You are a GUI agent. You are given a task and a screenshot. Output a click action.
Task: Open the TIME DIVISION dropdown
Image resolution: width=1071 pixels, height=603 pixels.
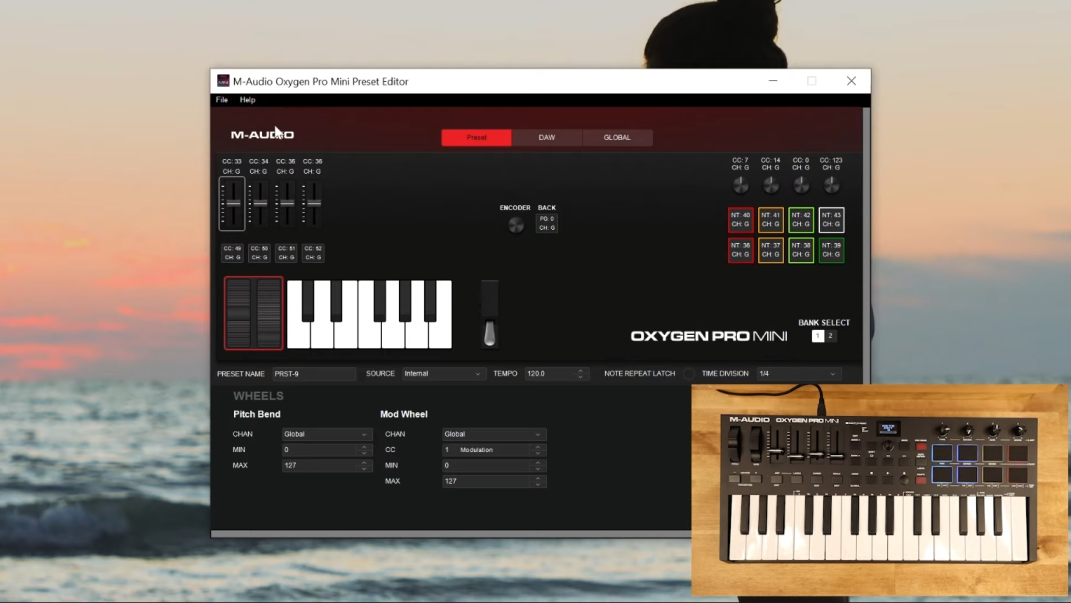pos(798,374)
